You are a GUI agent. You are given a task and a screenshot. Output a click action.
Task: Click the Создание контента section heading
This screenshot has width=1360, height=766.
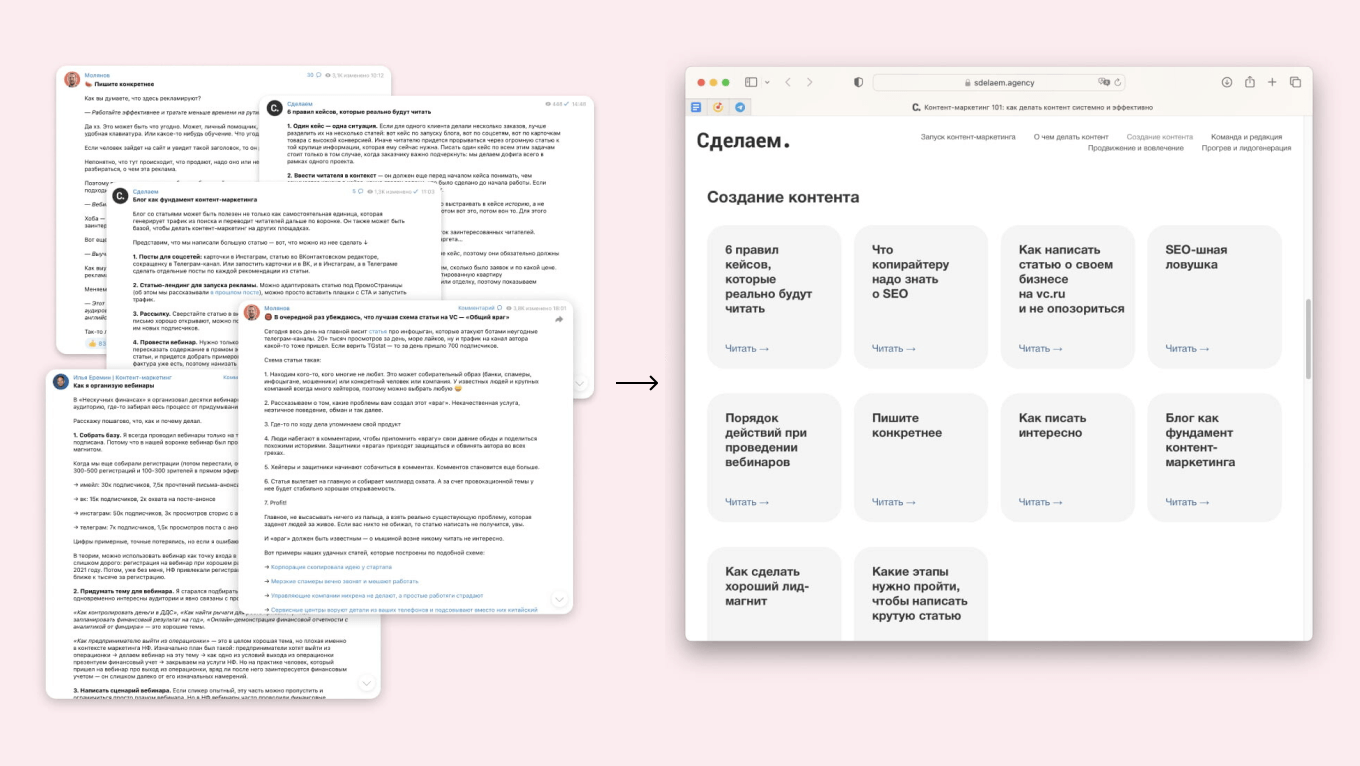783,197
